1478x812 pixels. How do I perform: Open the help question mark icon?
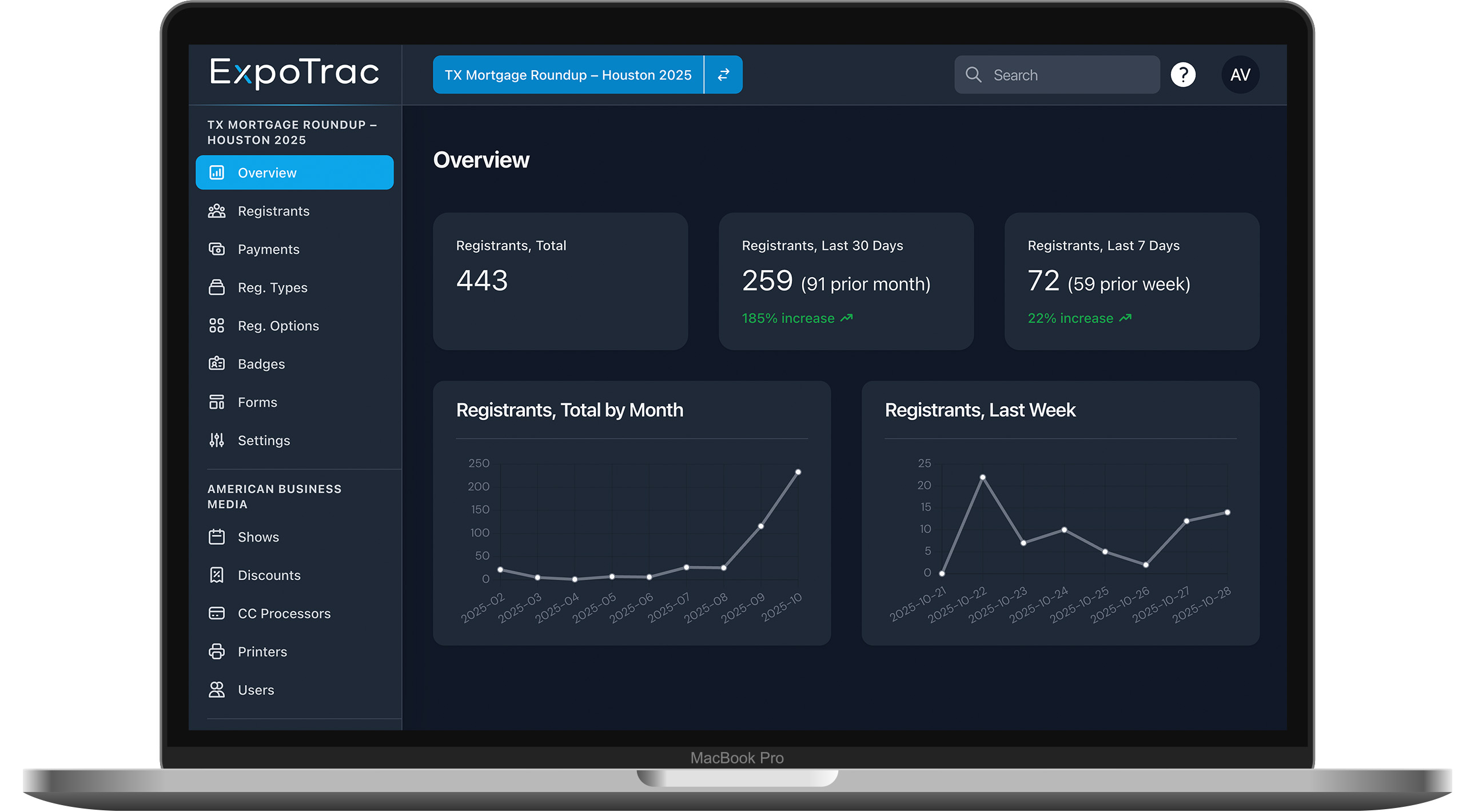point(1182,74)
